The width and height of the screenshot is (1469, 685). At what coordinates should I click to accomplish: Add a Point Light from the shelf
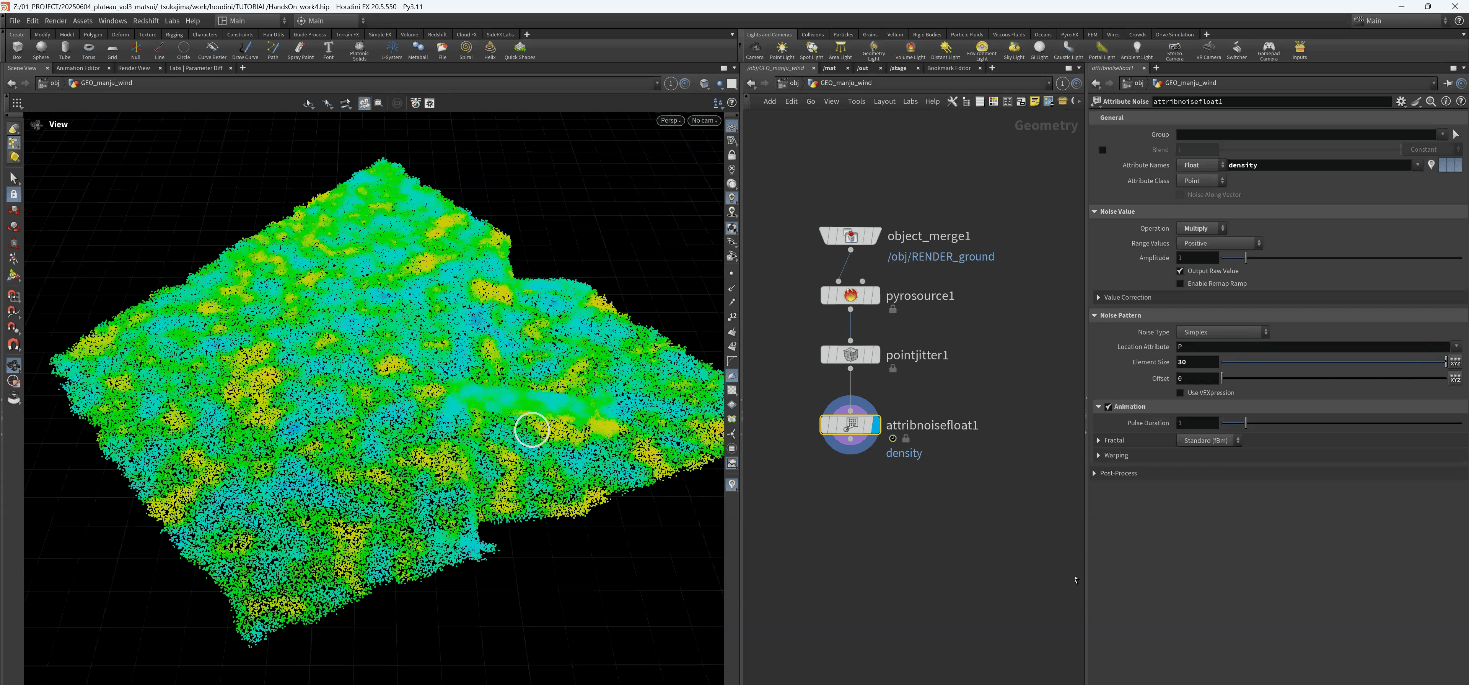[x=781, y=48]
